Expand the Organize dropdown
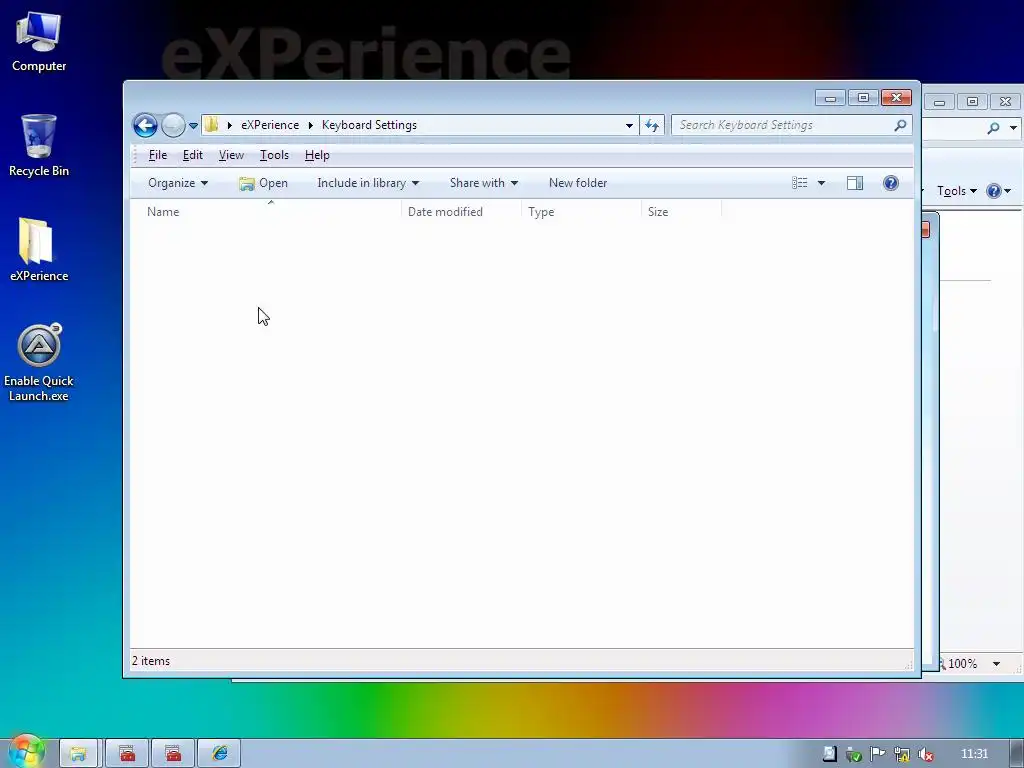1024x768 pixels. click(178, 183)
